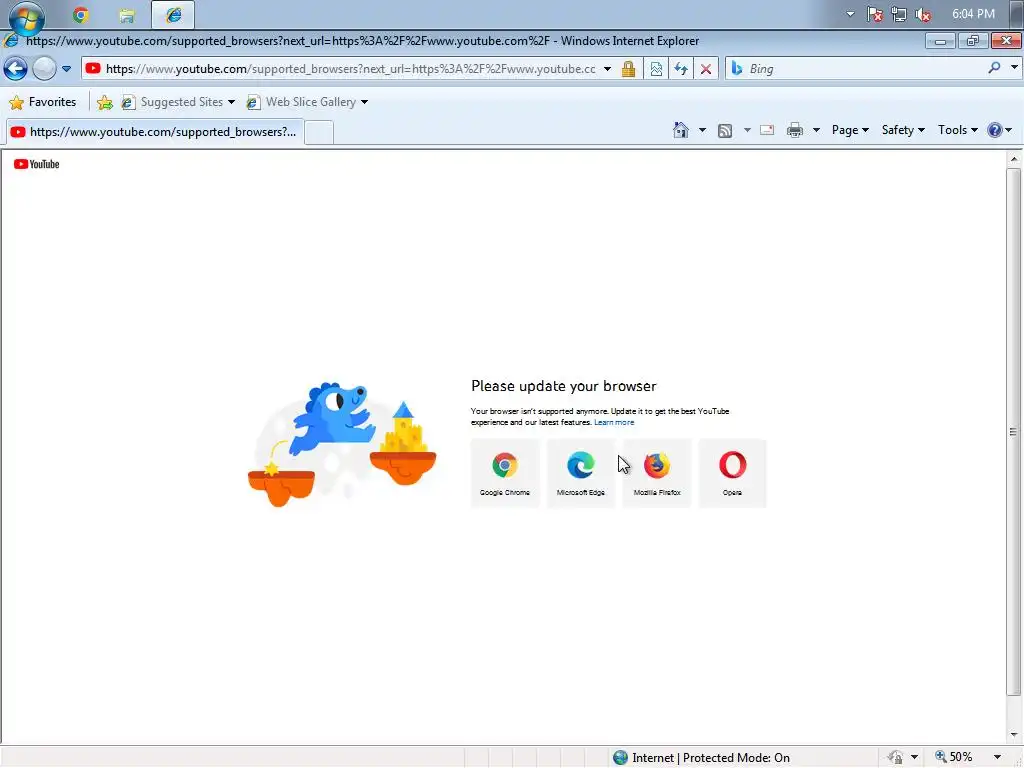Click the Add to Favorites Bar icon
This screenshot has height=768, width=1024.
104,102
